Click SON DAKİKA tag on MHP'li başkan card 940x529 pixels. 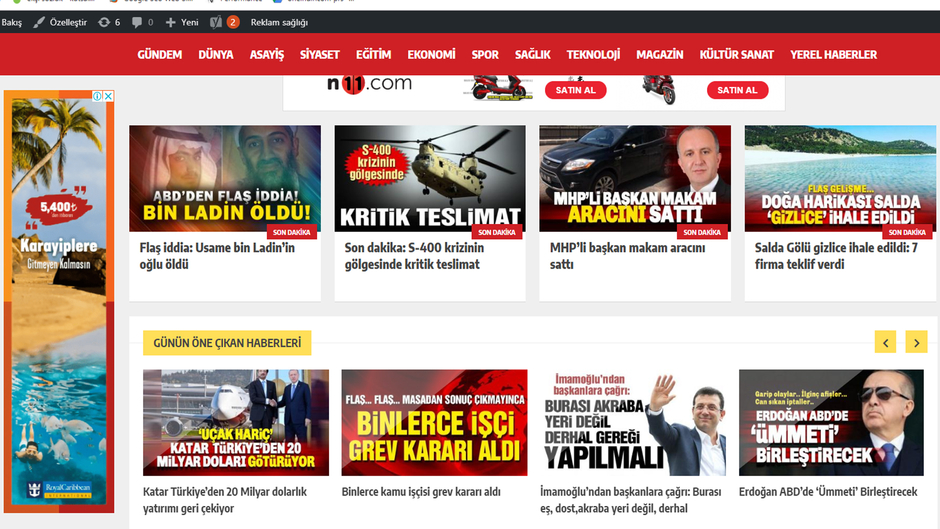pyautogui.click(x=702, y=232)
